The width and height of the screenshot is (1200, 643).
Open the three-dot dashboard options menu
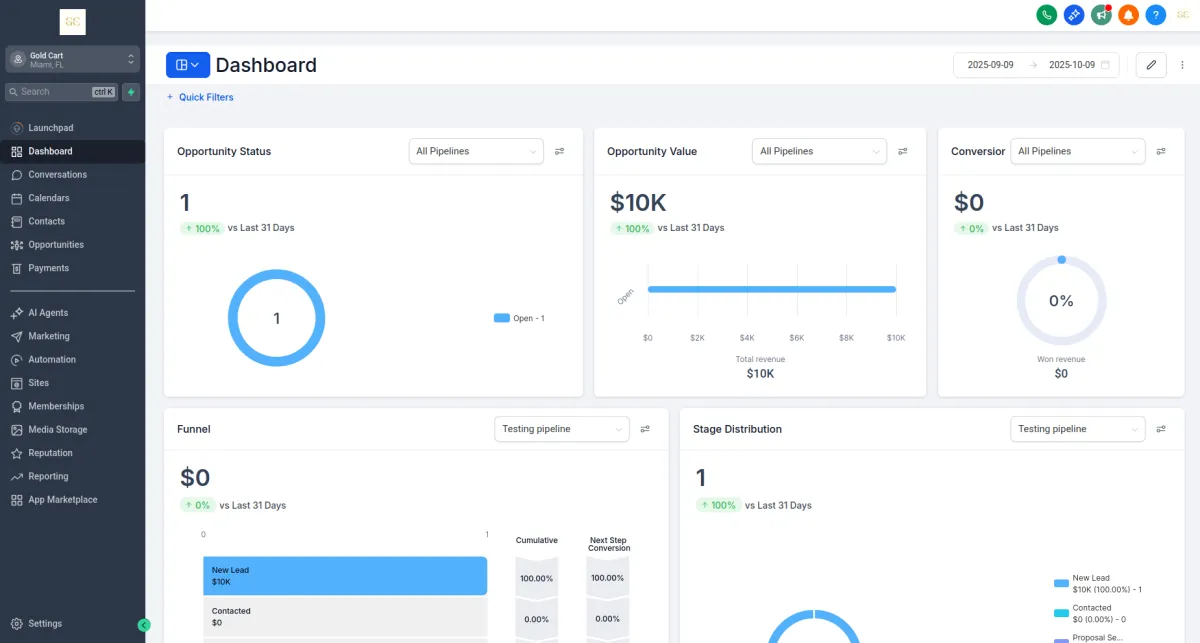click(1182, 65)
